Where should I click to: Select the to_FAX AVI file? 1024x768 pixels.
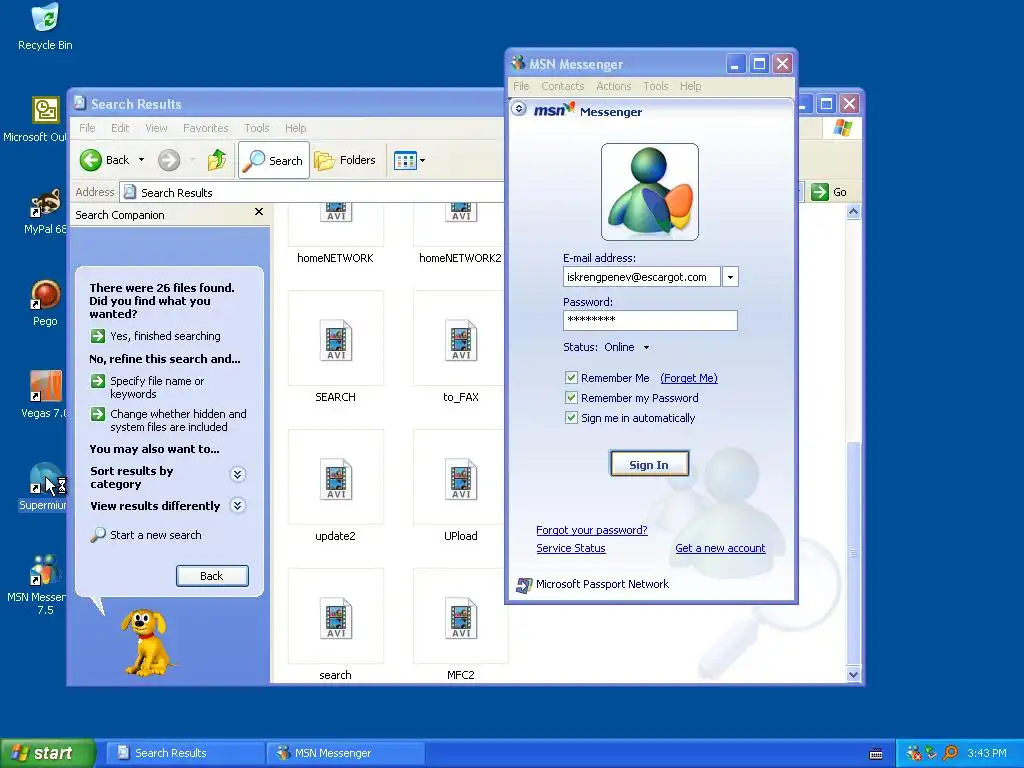[460, 347]
